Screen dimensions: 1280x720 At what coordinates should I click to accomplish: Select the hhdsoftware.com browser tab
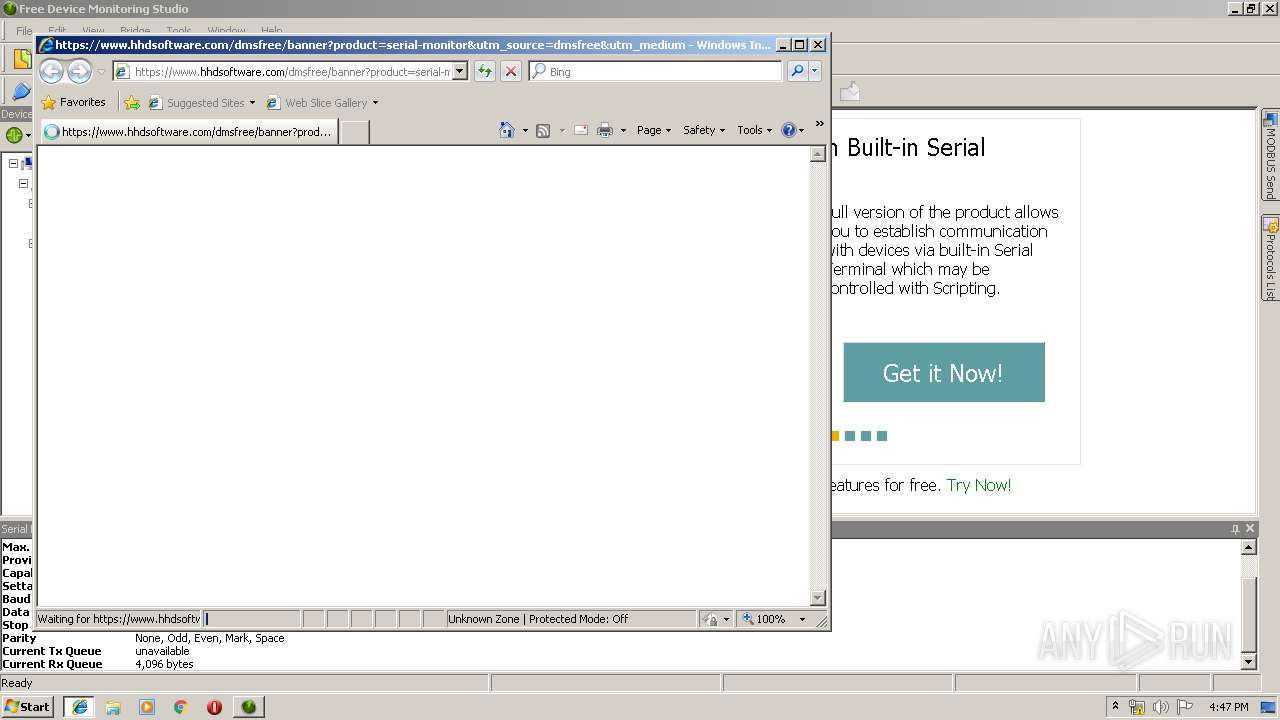click(188, 132)
